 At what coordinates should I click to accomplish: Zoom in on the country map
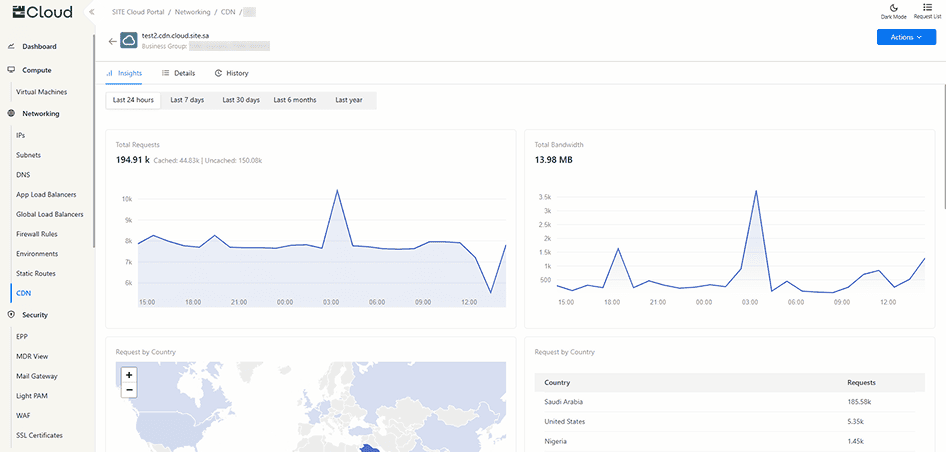pos(129,375)
